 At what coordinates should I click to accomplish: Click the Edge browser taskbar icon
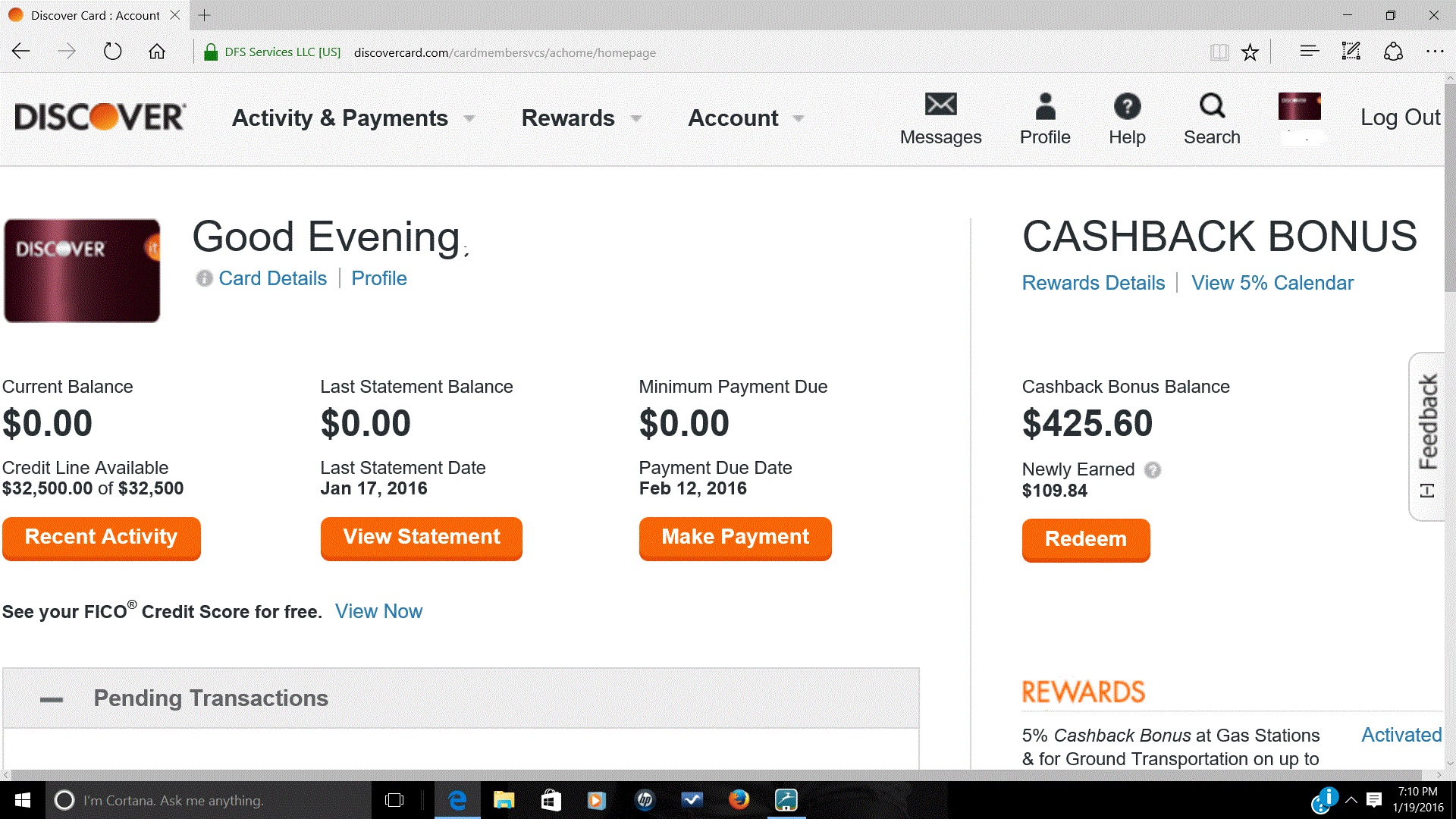point(457,800)
